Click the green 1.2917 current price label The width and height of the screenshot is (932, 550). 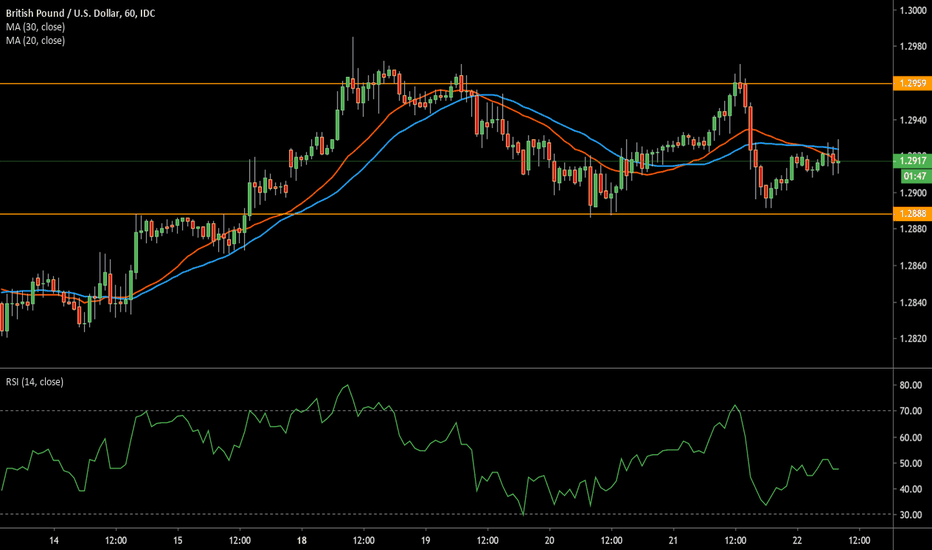tap(909, 160)
